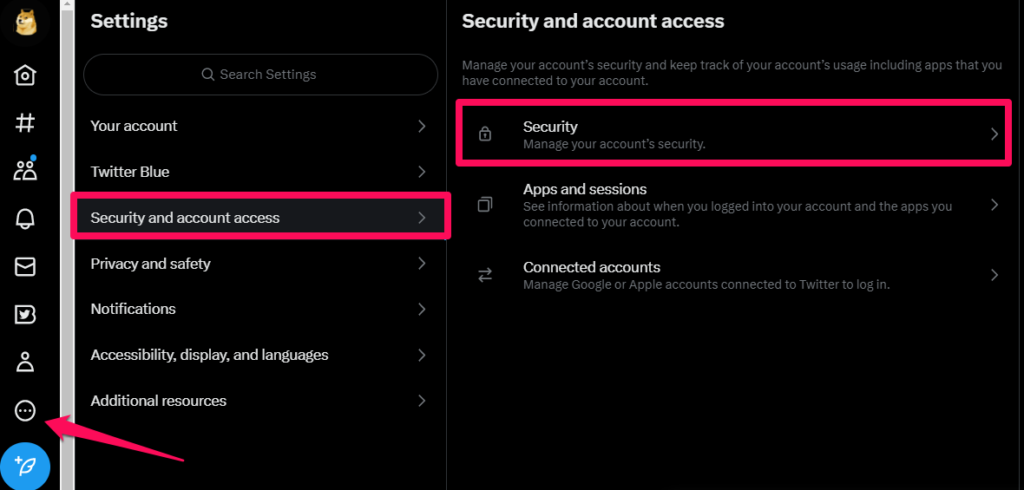Screen dimensions: 1024x490
Task: Open the More circle ellipsis icon
Action: pos(25,411)
